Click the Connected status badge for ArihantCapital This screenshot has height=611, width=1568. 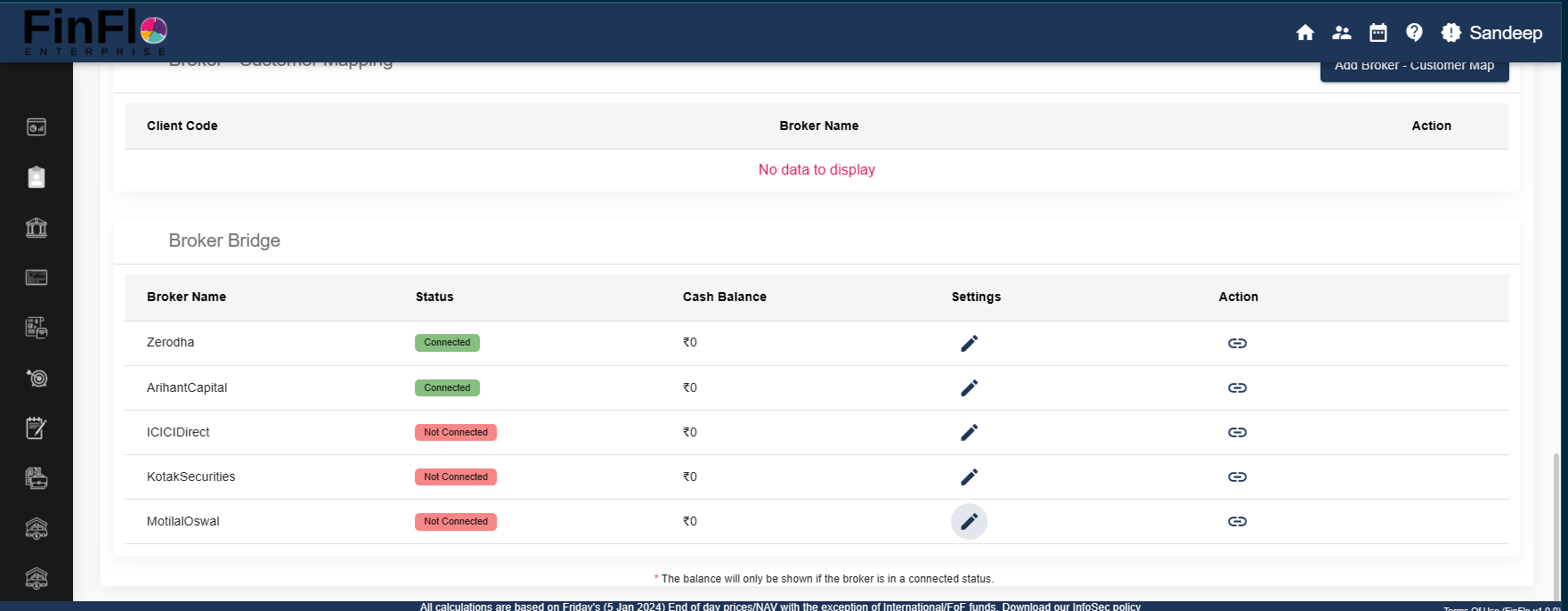447,387
